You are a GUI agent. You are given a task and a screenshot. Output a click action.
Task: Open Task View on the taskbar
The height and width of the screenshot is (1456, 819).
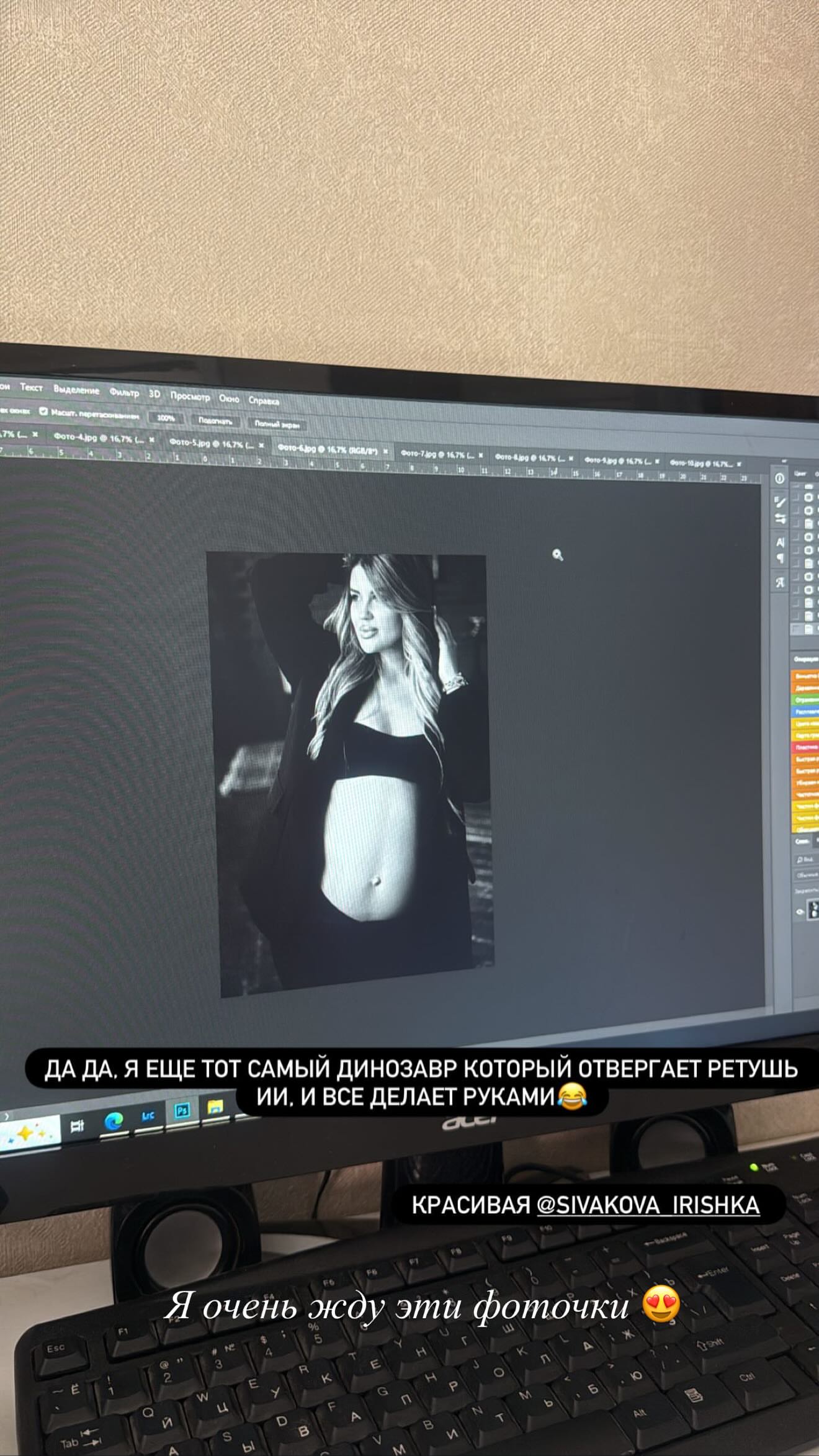coord(77,1126)
